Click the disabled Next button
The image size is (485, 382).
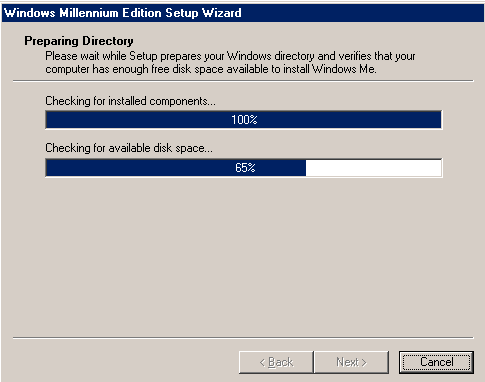[x=351, y=362]
